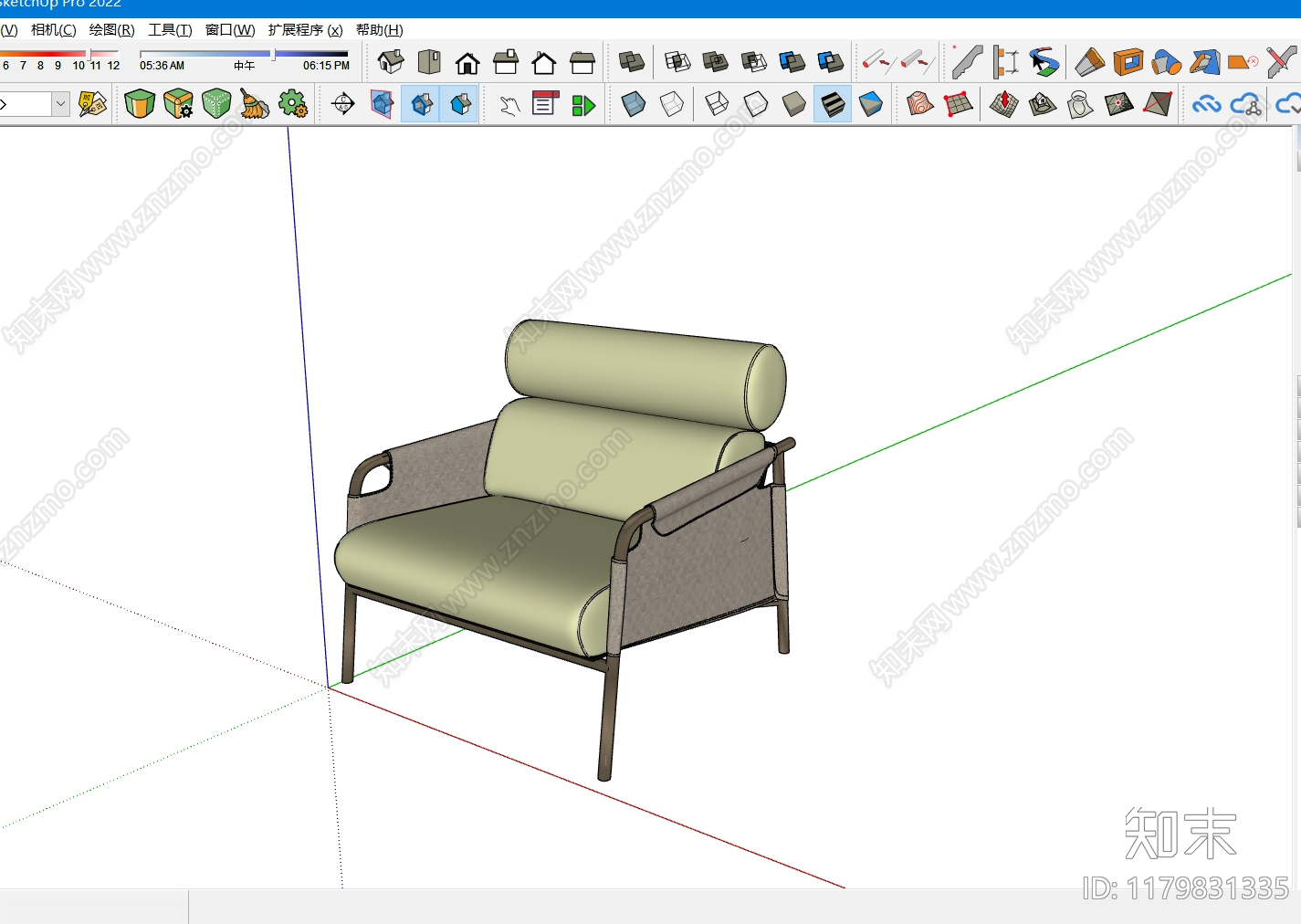The image size is (1301, 924).
Task: Toggle Display Section Planes
Action: 421,104
